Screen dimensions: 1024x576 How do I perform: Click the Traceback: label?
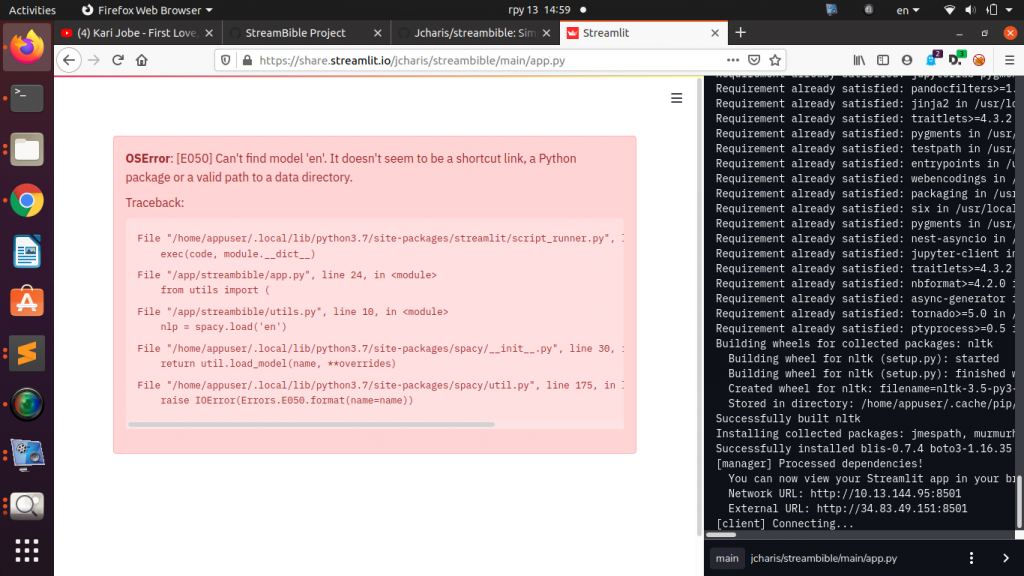[155, 202]
